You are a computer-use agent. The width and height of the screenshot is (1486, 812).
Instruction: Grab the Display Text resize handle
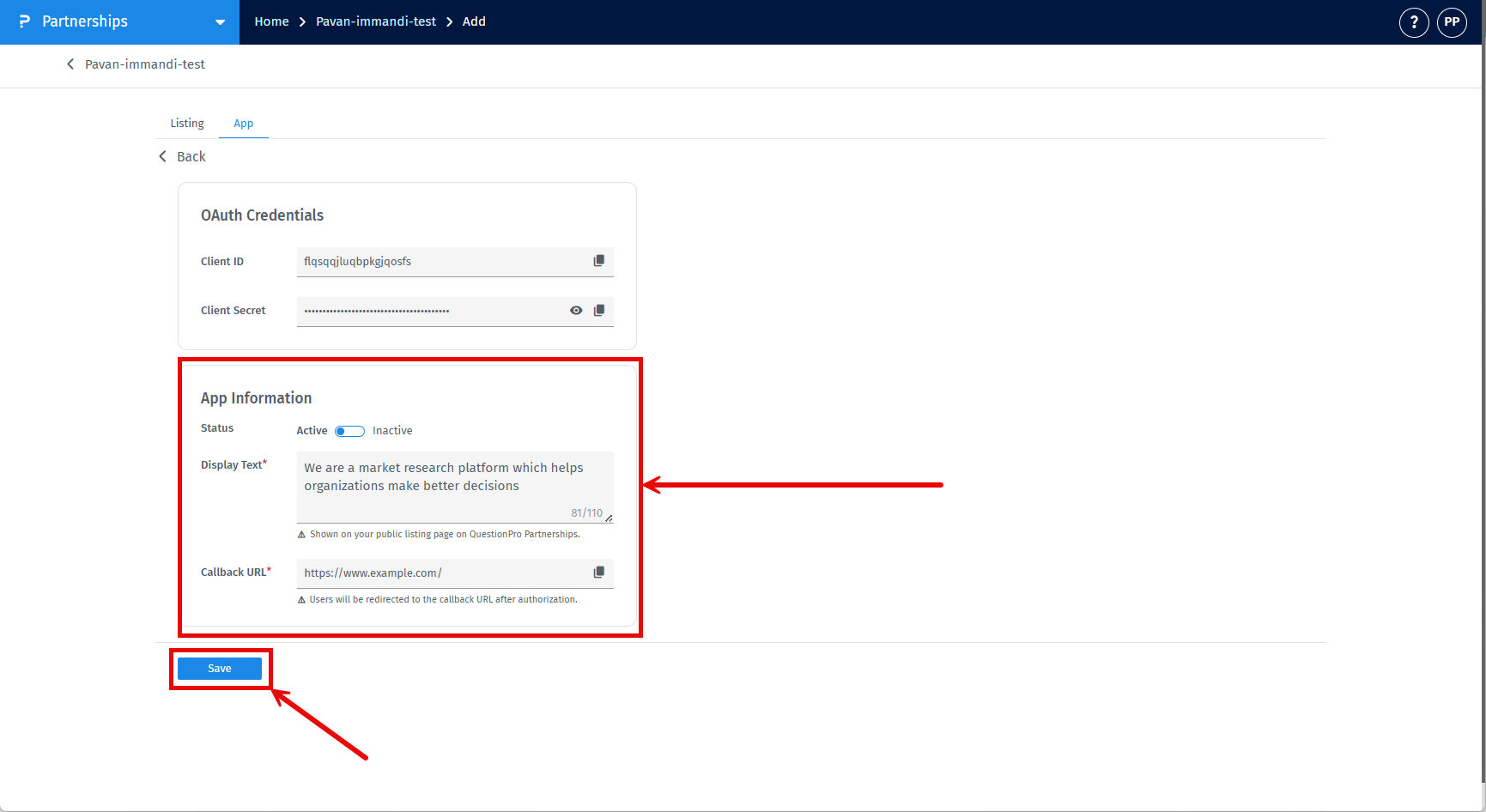[x=609, y=518]
